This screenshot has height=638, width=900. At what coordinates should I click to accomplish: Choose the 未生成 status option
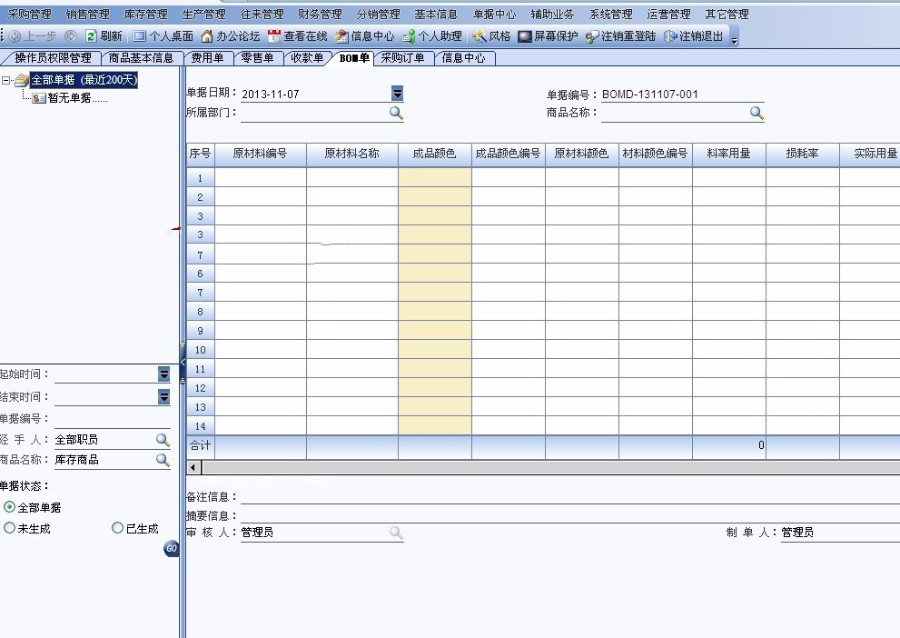click(x=9, y=527)
